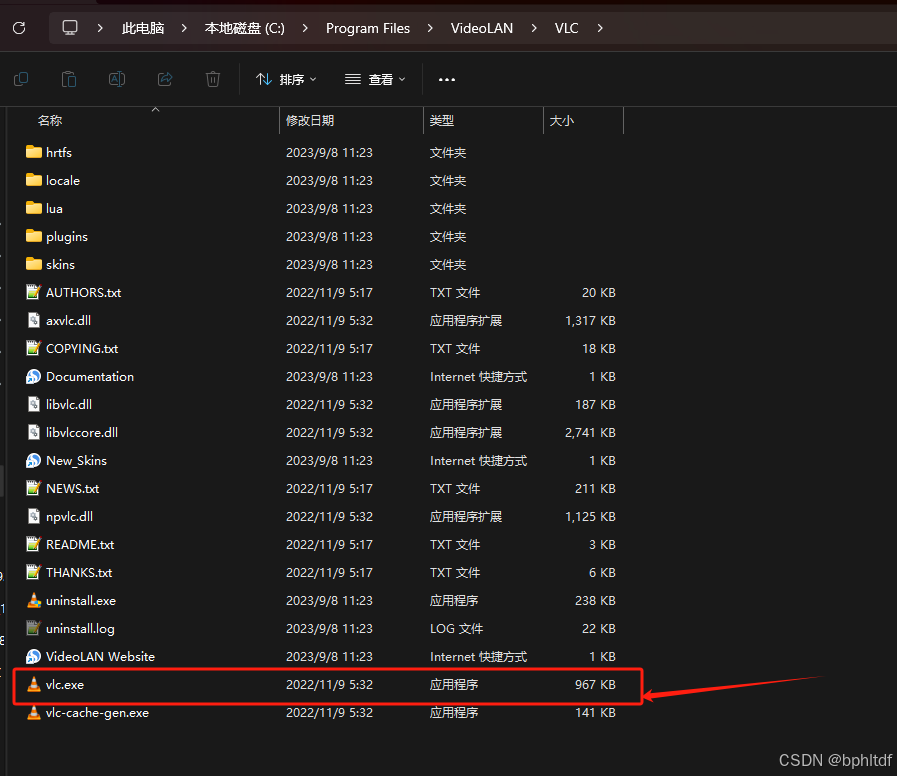Click the vlc-cache-gen.exe cone icon
Image resolution: width=897 pixels, height=776 pixels.
point(34,712)
